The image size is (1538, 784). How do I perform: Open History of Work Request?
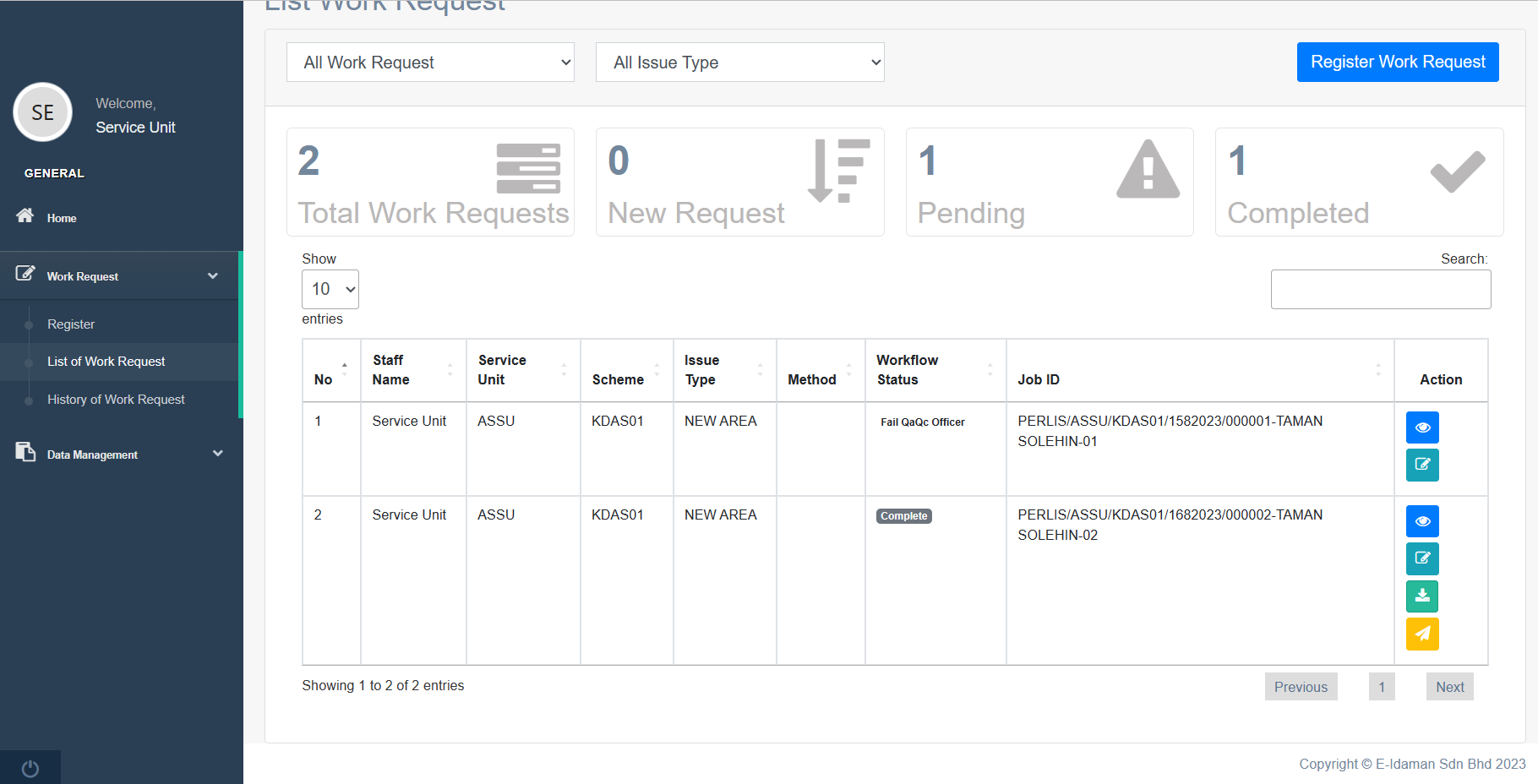coord(116,400)
